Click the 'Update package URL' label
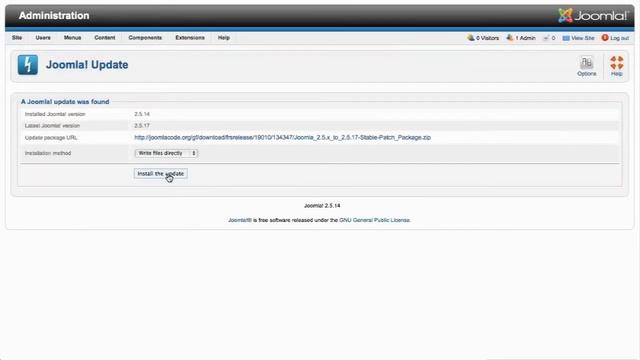This screenshot has width=640, height=360. pos(51,138)
